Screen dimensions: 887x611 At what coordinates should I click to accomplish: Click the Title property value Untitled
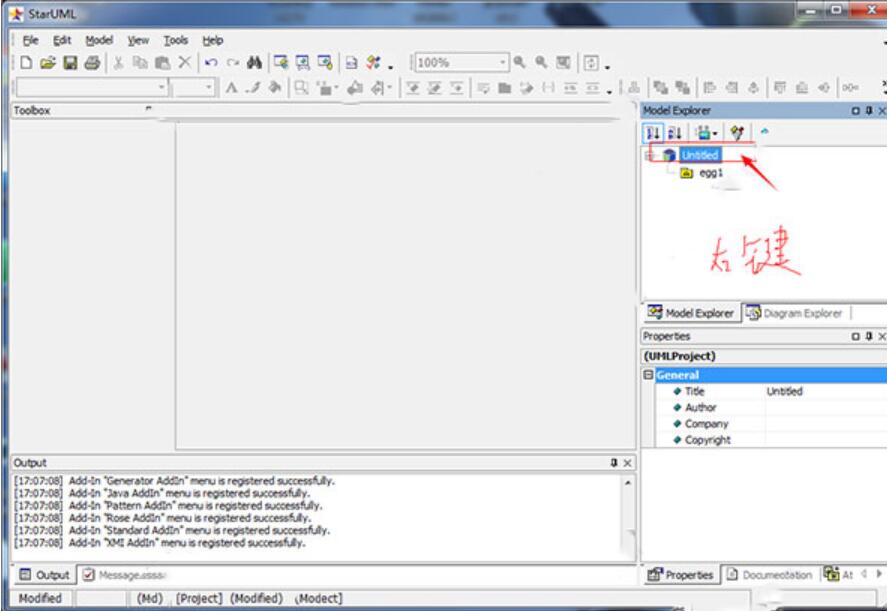tap(784, 391)
